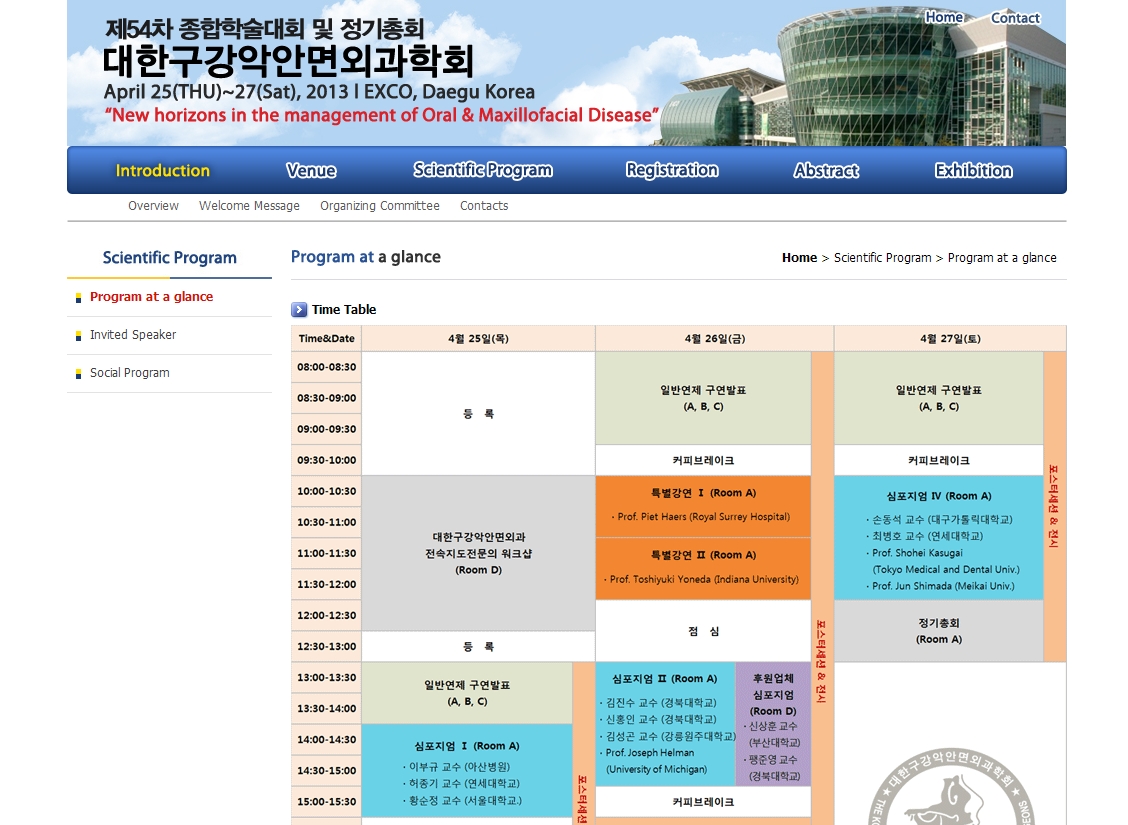
Task: Open the Venue menu
Action: [311, 170]
